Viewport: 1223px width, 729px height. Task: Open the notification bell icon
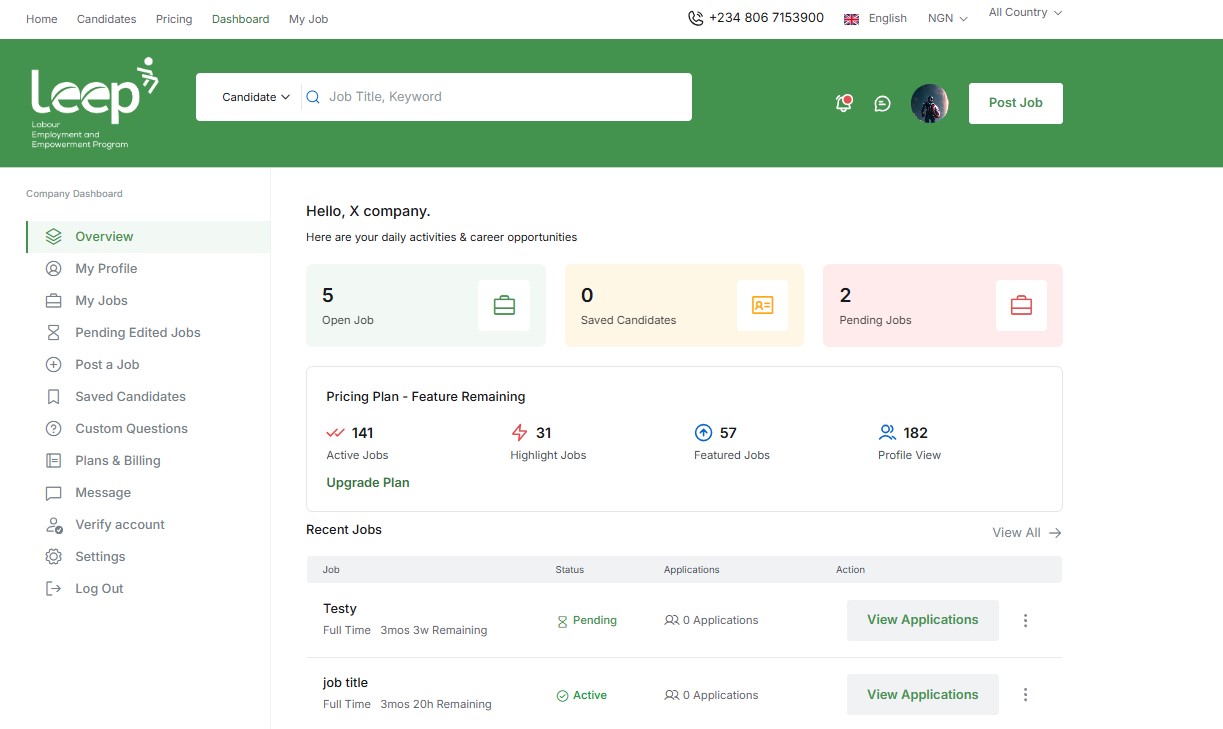point(843,103)
